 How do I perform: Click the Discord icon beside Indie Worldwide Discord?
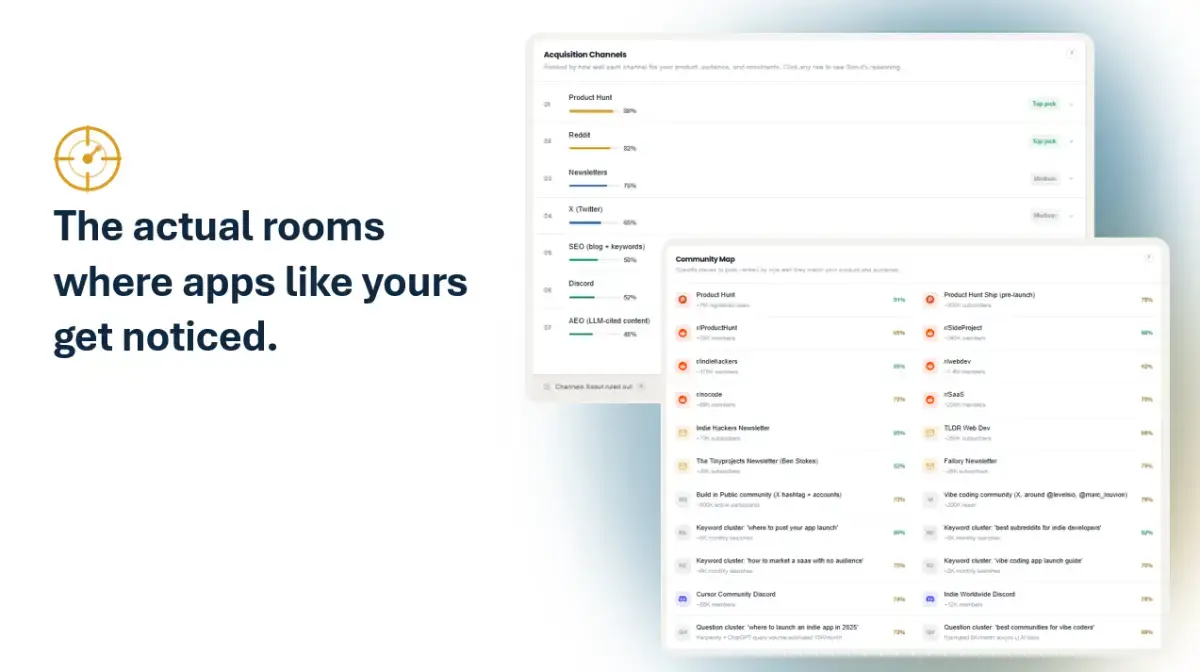click(930, 599)
